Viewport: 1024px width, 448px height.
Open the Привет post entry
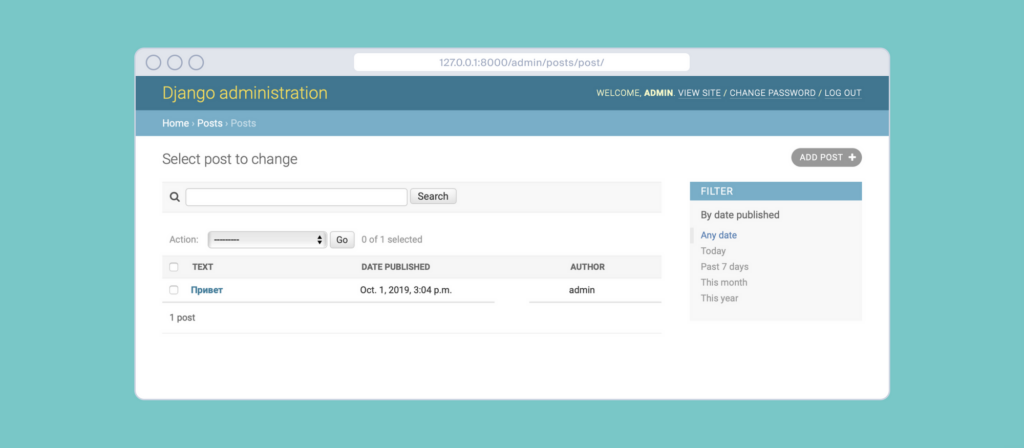click(207, 290)
